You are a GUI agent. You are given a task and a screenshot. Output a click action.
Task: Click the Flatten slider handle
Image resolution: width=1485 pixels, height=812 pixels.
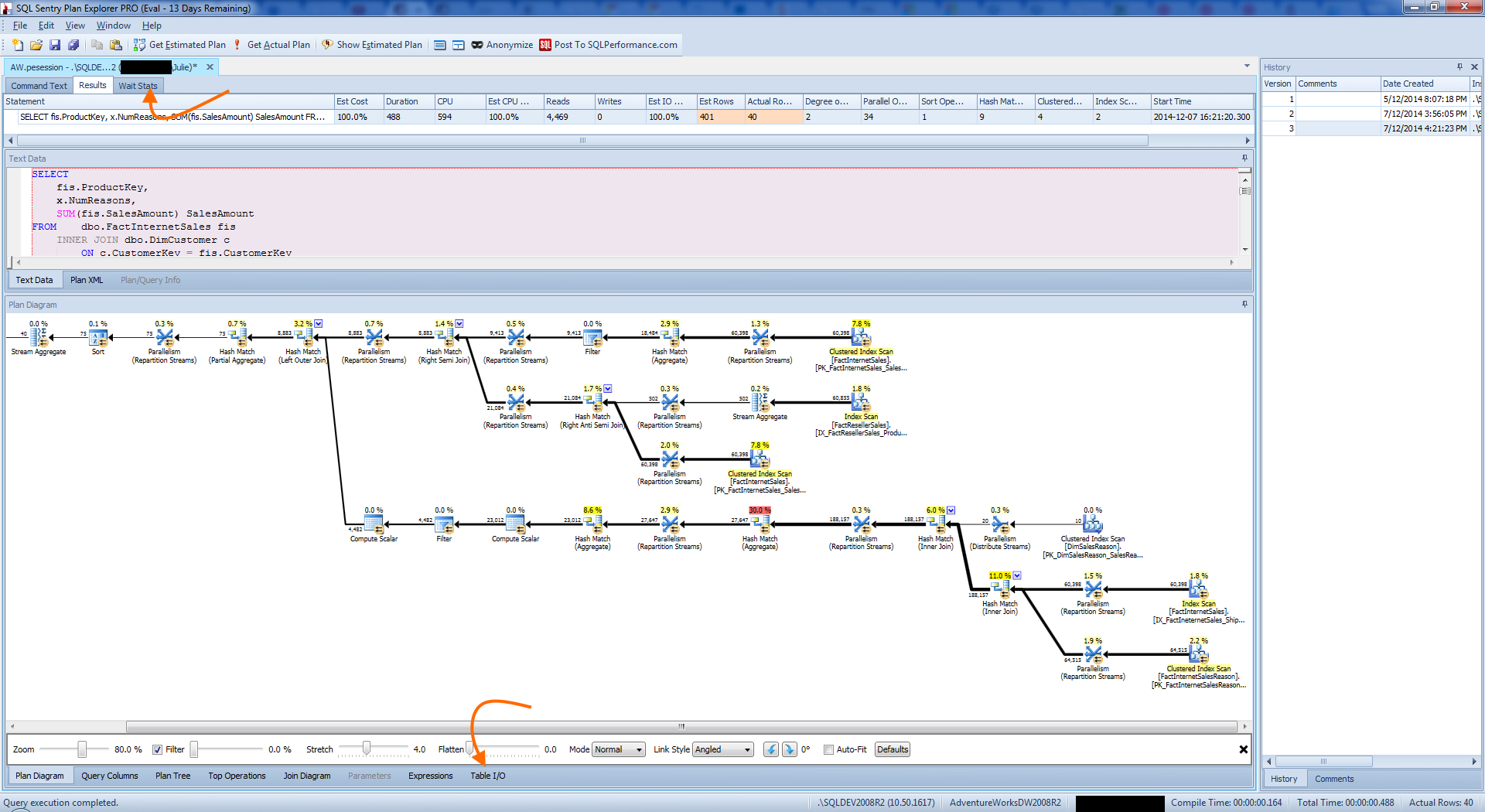tap(469, 748)
